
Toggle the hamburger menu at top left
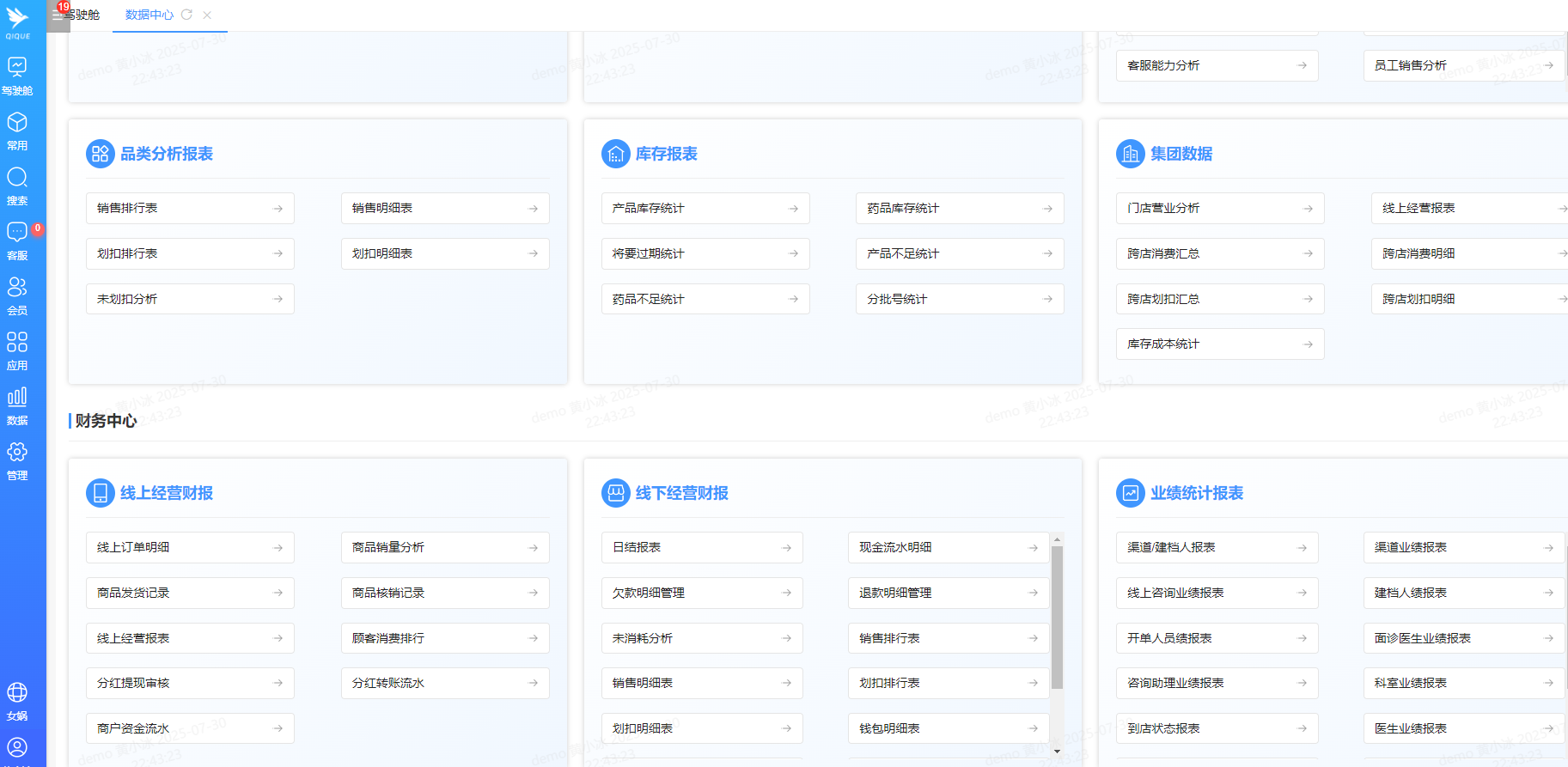coord(57,15)
